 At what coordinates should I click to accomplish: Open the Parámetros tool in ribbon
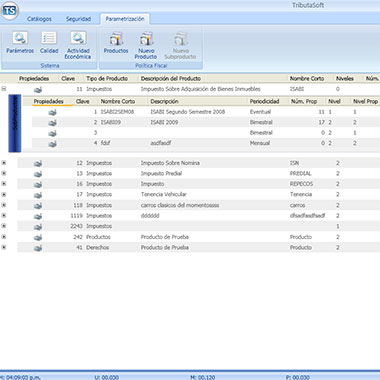coord(20,42)
